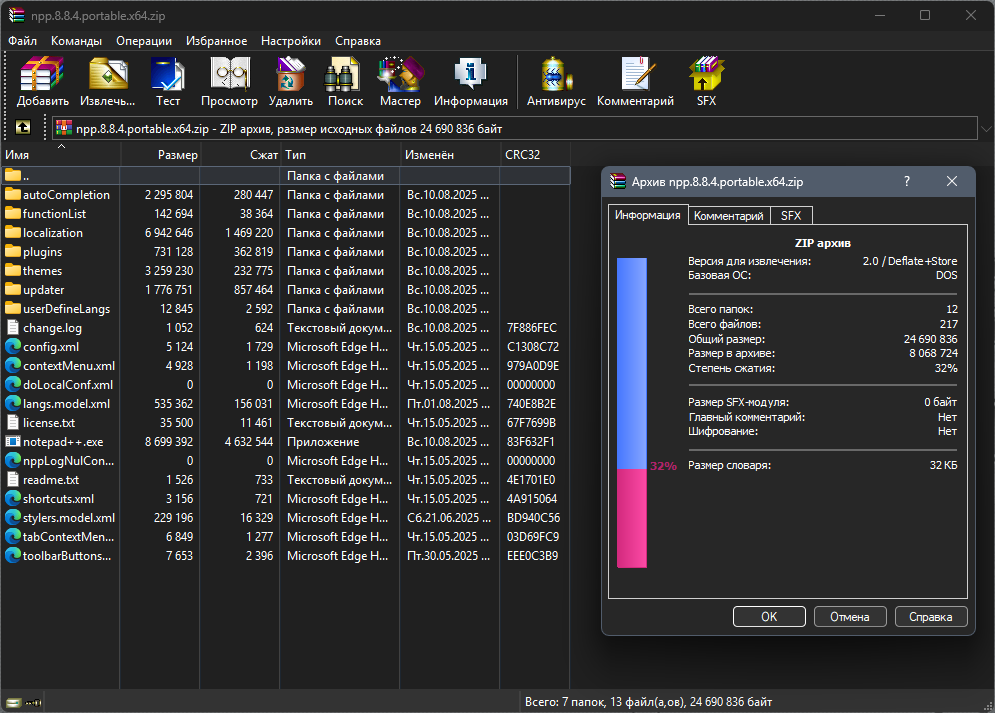
Task: Select the langs.model.xml file
Action: pos(286,403)
